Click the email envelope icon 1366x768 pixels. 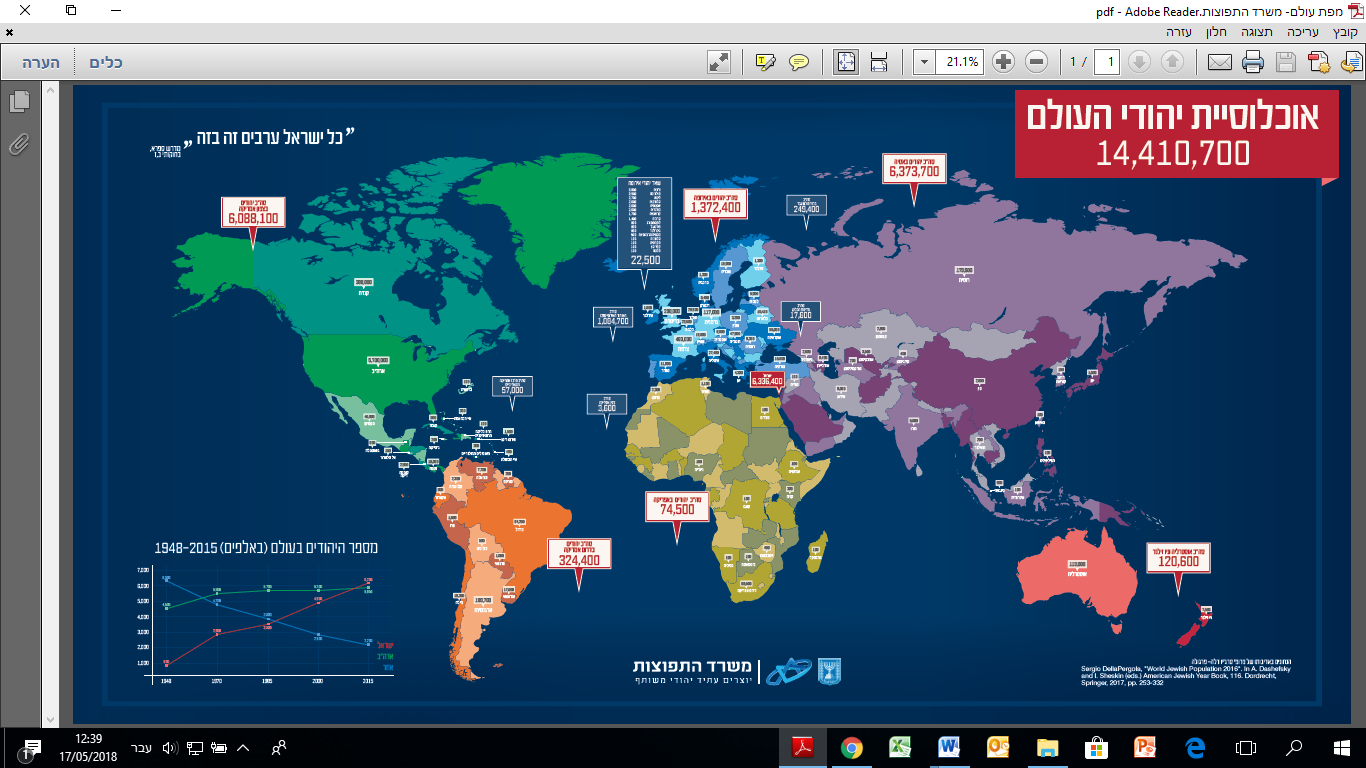[x=1219, y=62]
